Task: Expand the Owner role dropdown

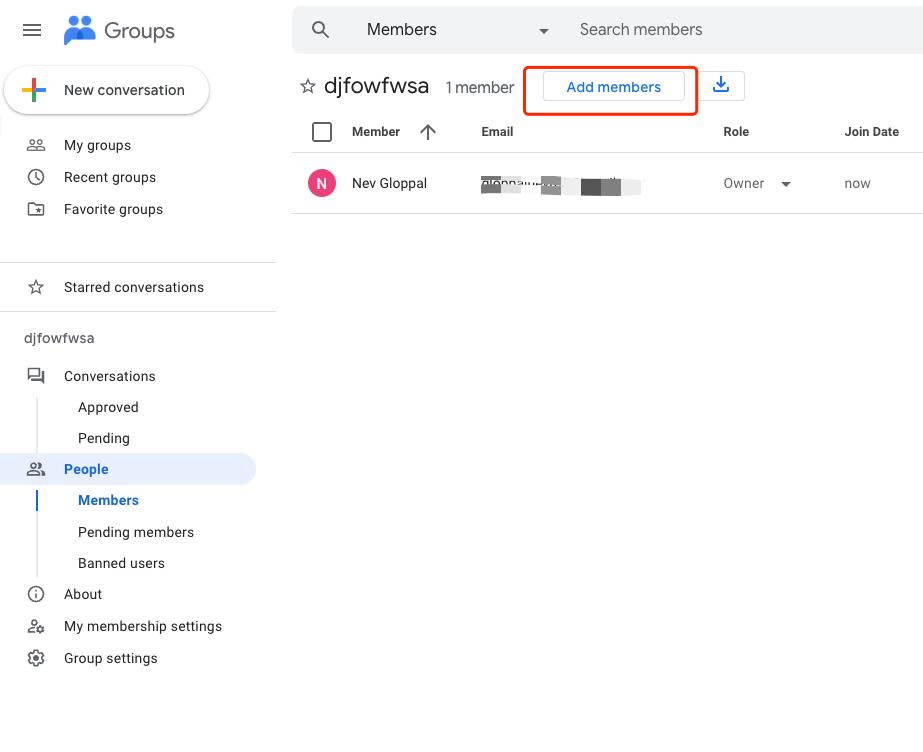Action: pos(785,184)
